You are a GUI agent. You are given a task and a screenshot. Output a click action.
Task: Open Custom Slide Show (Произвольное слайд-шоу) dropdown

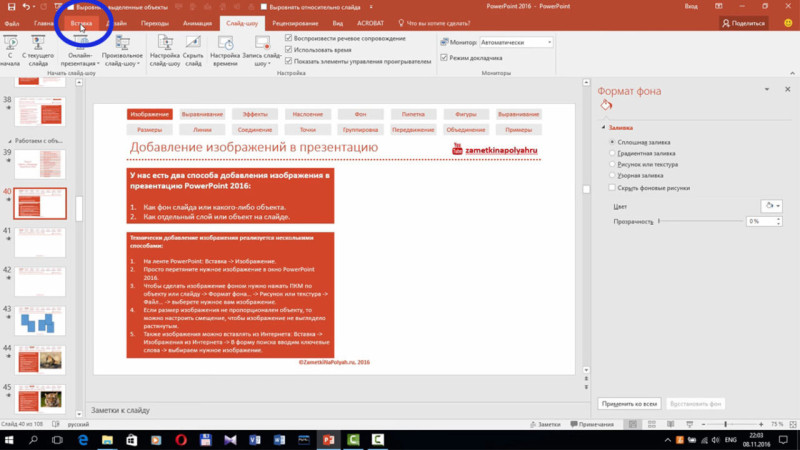122,51
